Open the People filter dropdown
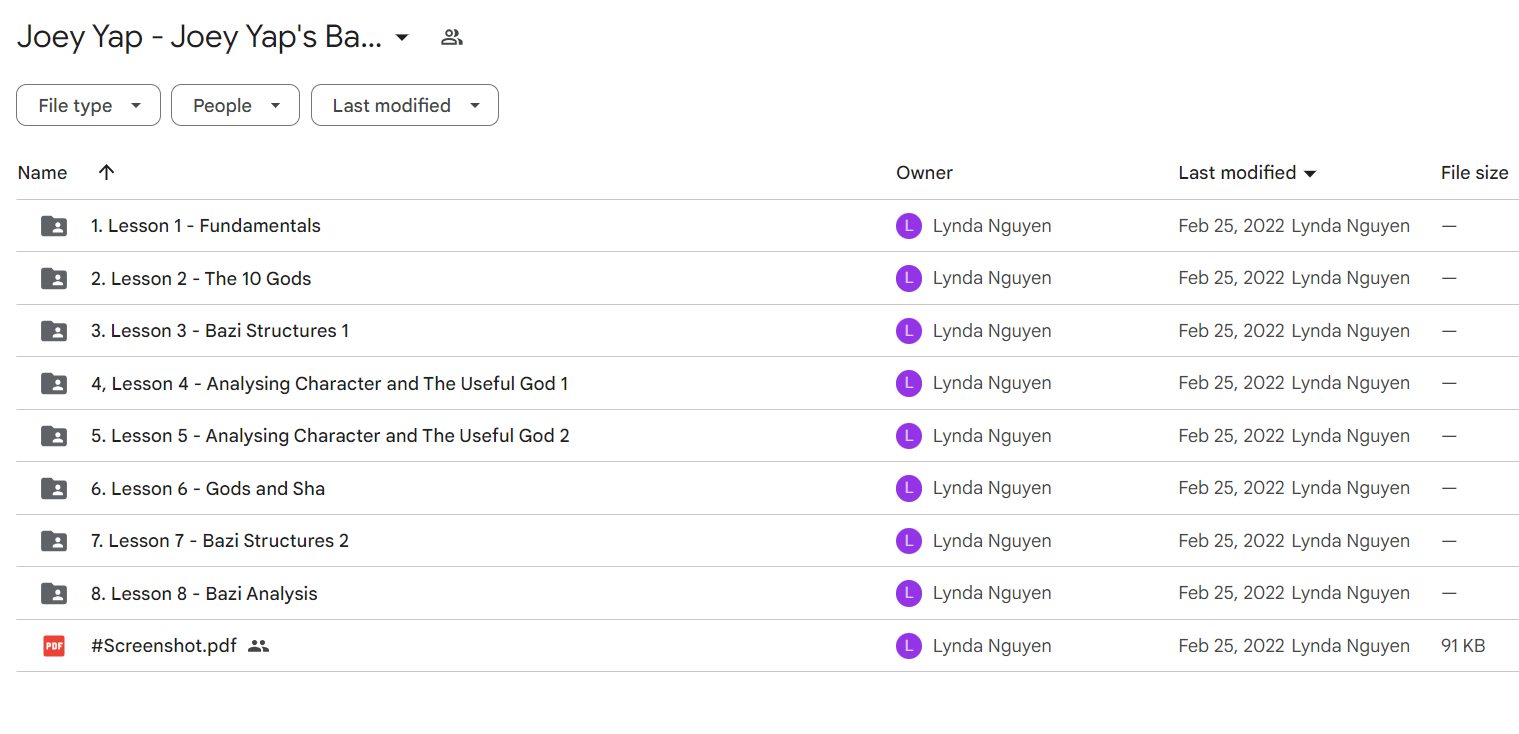 (x=235, y=105)
